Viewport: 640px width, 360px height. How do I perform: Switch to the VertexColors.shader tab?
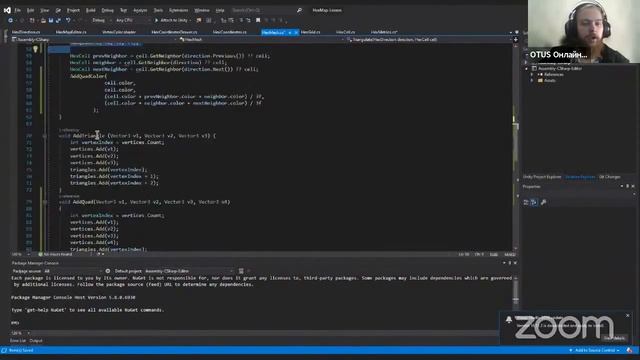[119, 32]
